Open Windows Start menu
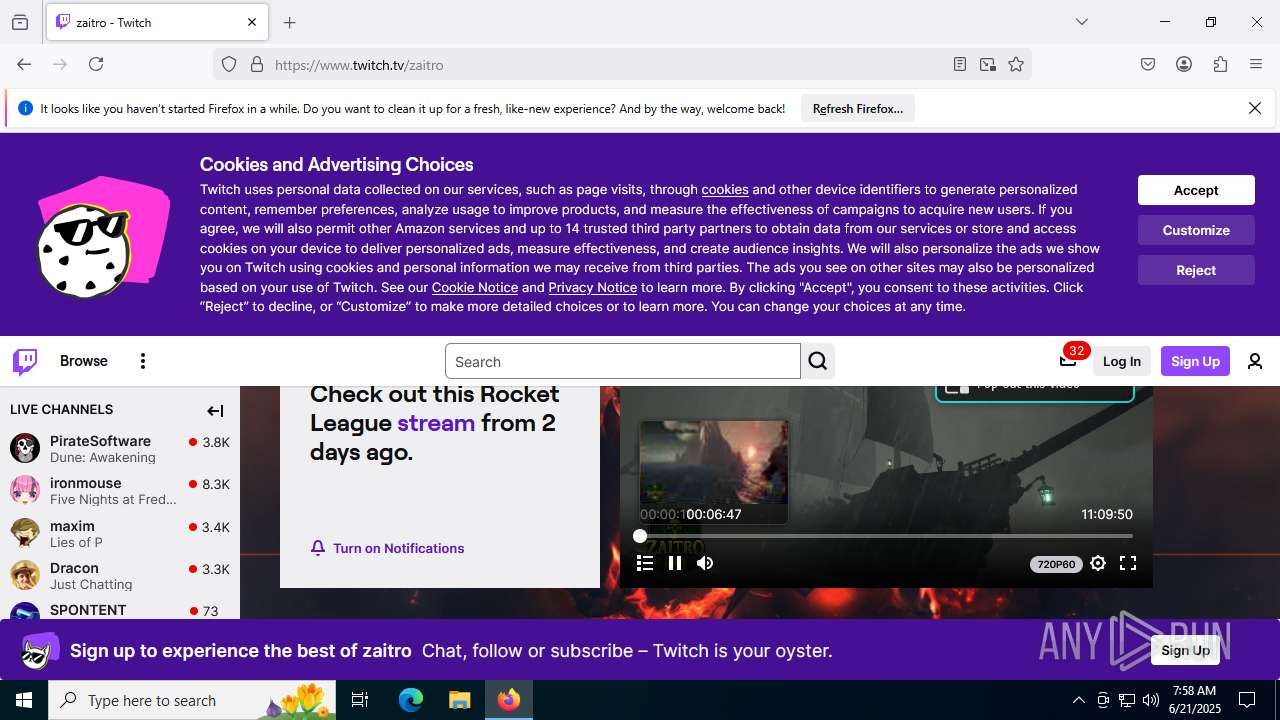 click(24, 700)
